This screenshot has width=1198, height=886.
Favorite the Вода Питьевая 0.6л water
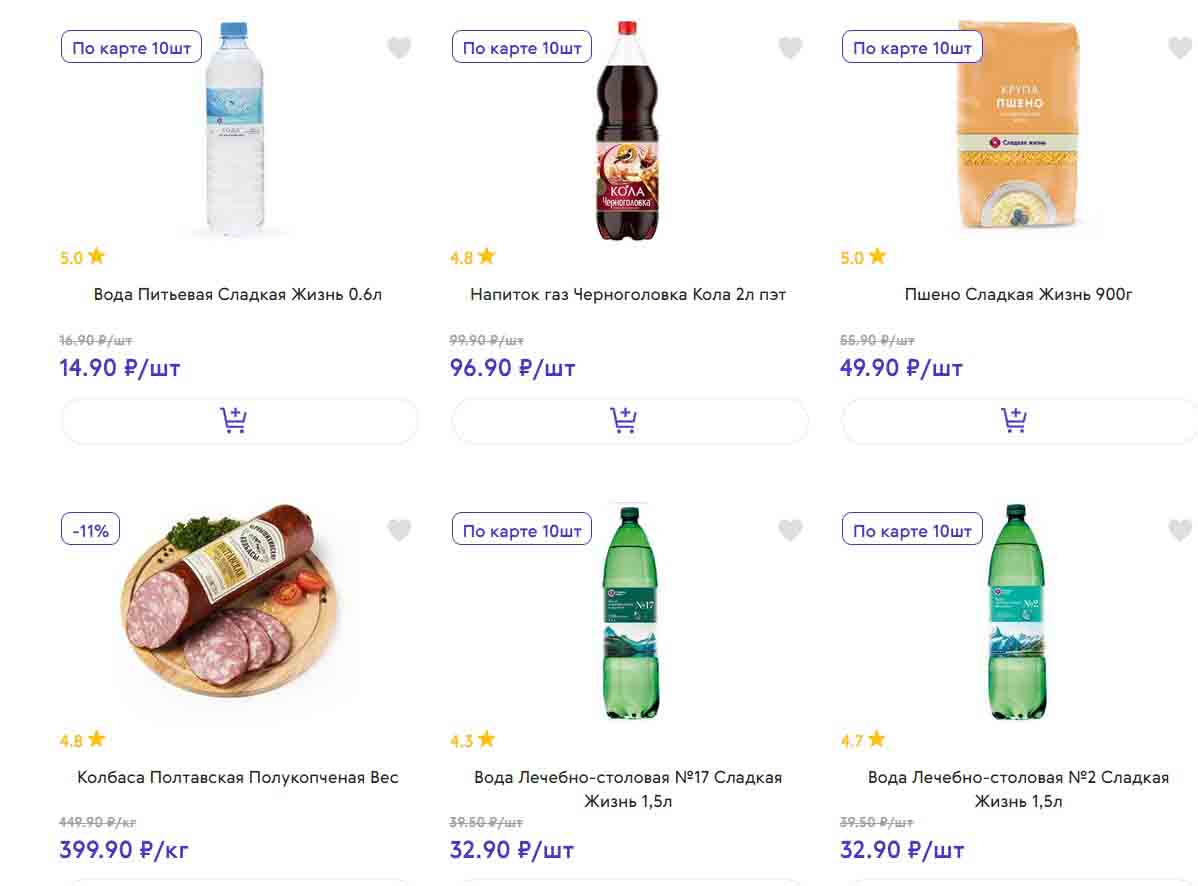(399, 48)
